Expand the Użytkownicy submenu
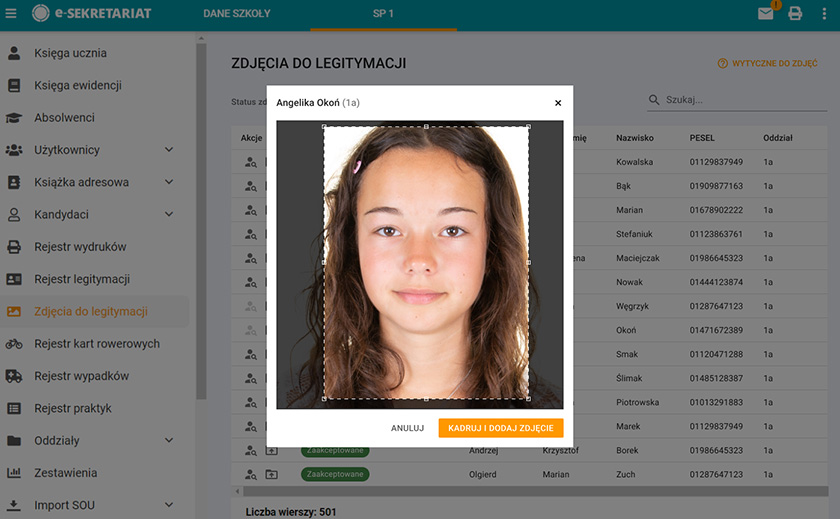 click(168, 150)
